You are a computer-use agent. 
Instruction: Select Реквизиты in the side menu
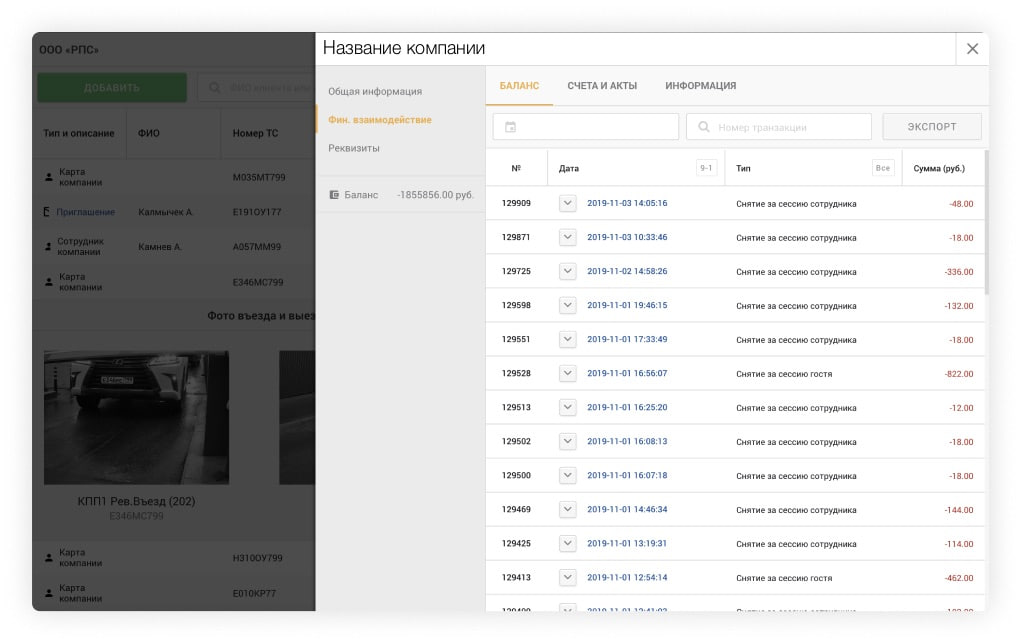(354, 148)
